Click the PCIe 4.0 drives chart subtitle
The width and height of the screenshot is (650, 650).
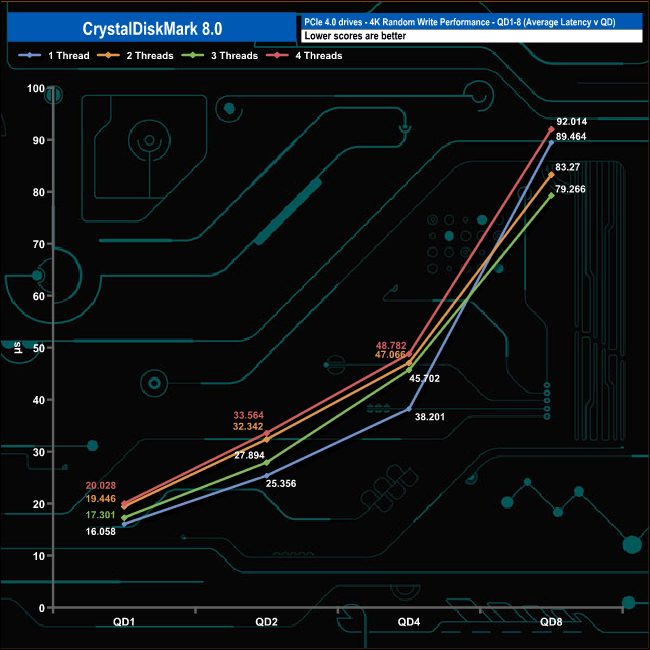point(460,22)
